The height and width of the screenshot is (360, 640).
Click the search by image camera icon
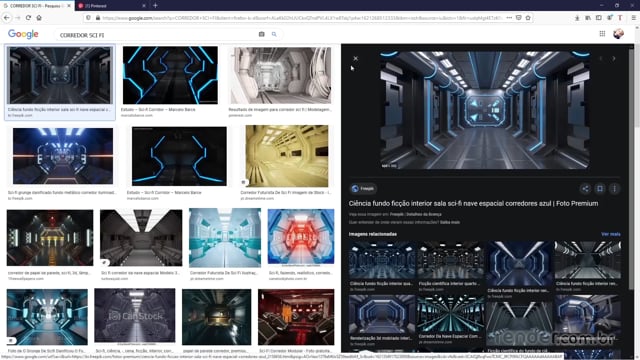pos(261,34)
